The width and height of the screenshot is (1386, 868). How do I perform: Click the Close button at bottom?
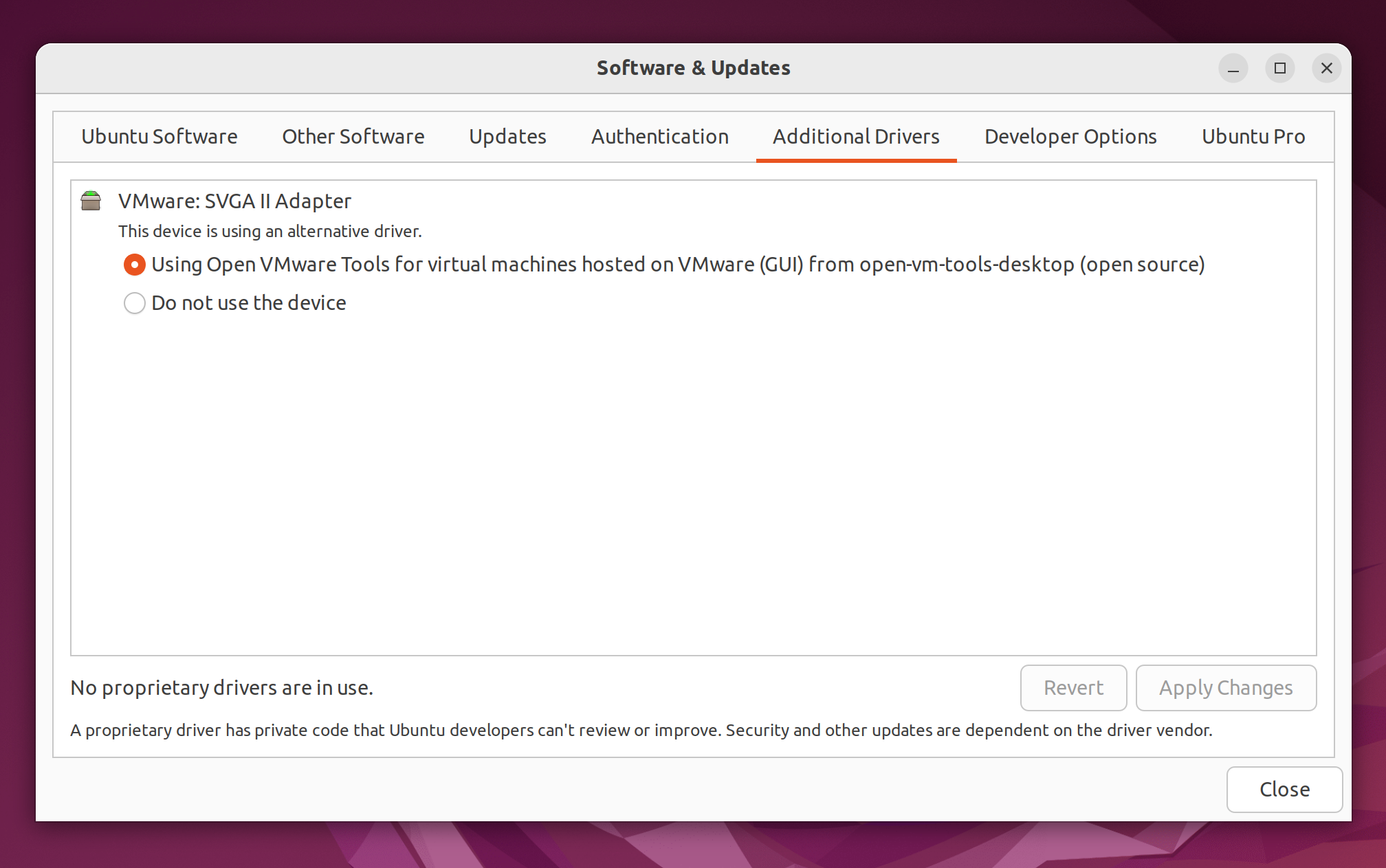pyautogui.click(x=1284, y=790)
